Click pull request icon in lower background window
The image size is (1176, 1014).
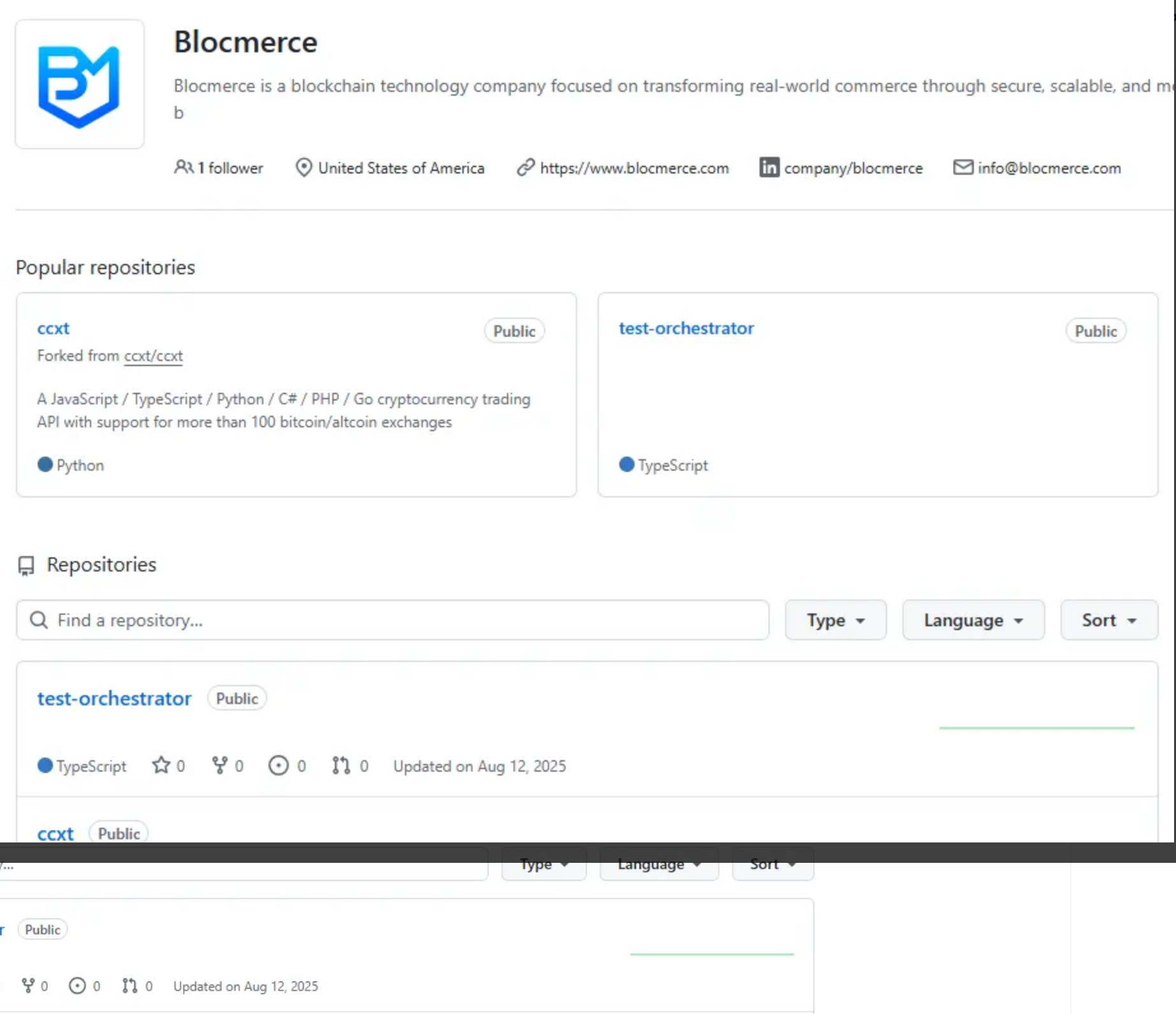pos(129,986)
